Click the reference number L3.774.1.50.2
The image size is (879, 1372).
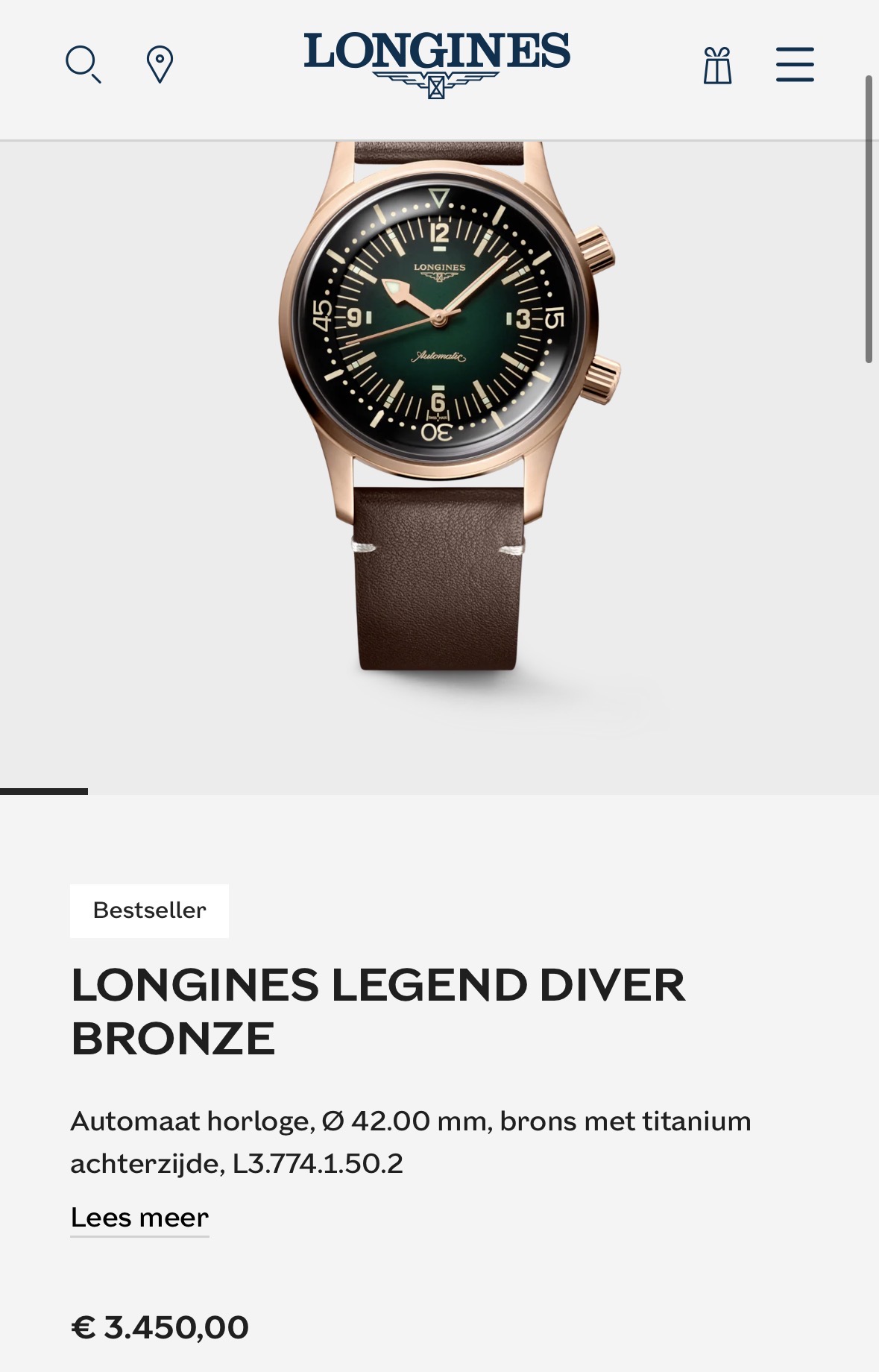pyautogui.click(x=318, y=1163)
